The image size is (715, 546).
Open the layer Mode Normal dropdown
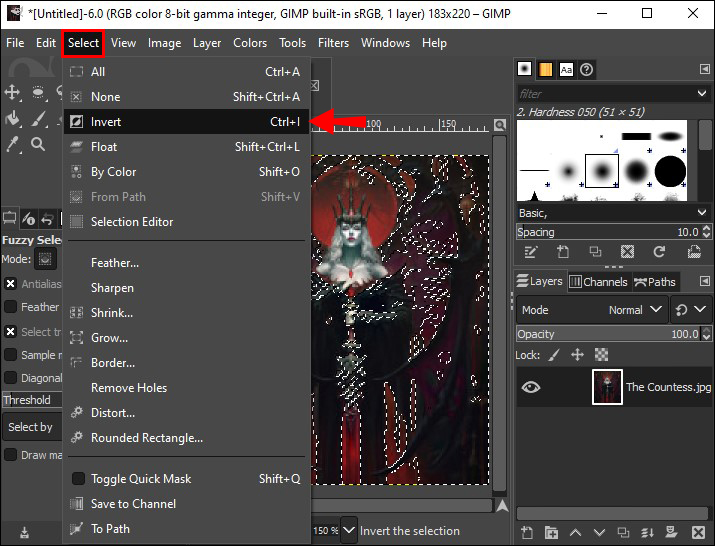tap(592, 310)
